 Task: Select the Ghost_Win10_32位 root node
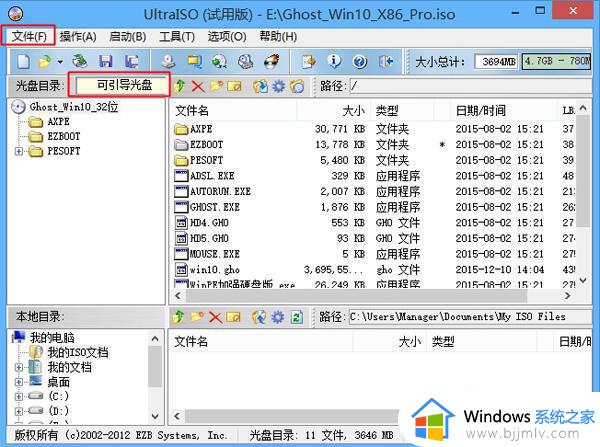click(x=73, y=107)
